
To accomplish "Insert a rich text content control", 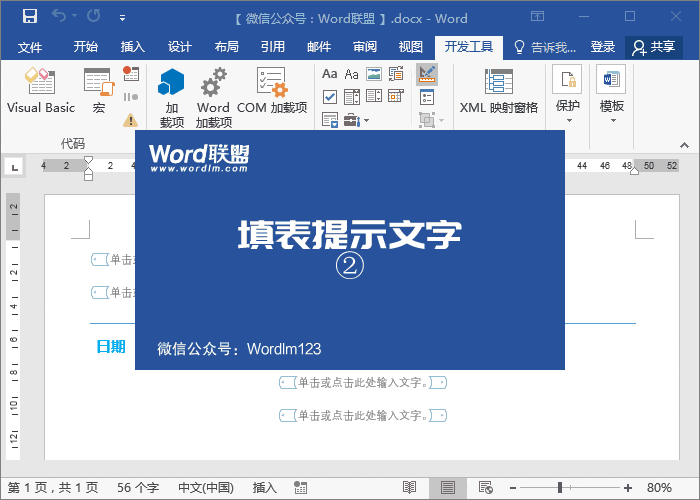I will [330, 74].
